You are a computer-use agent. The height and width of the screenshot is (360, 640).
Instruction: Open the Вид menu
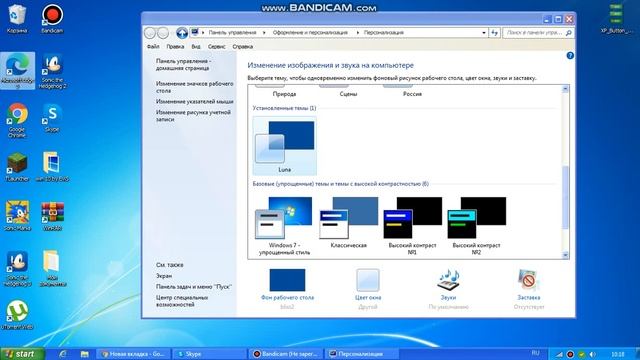(x=196, y=47)
